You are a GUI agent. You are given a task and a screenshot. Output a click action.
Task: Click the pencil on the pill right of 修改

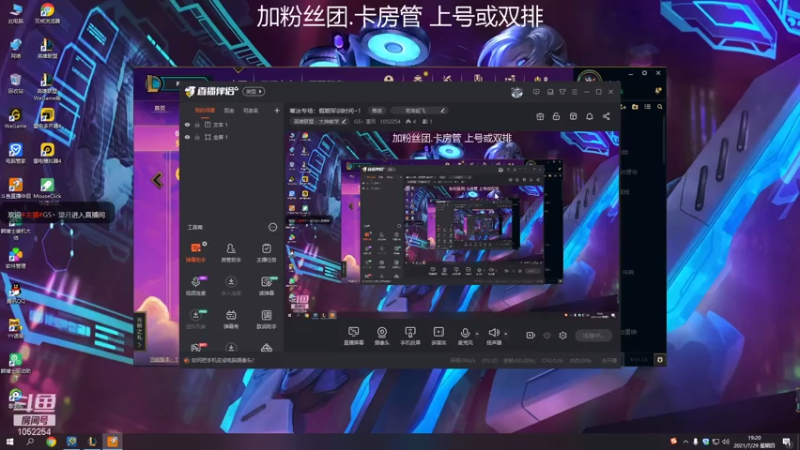click(x=442, y=110)
